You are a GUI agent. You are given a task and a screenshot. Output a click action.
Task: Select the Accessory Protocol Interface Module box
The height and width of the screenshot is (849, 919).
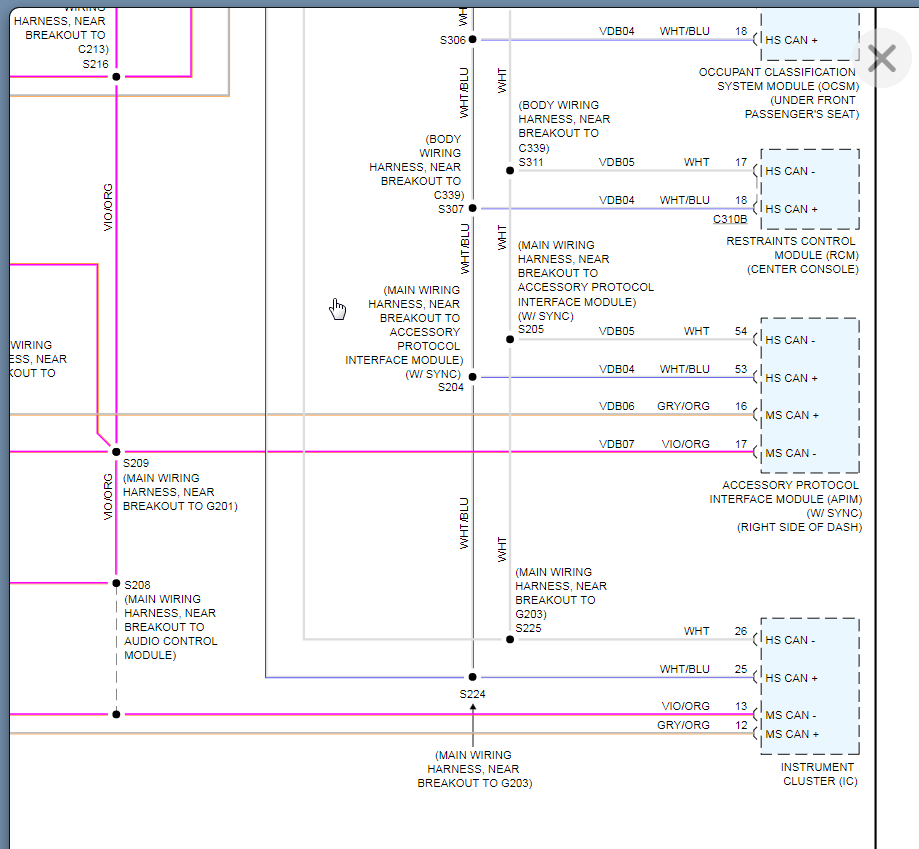point(809,396)
